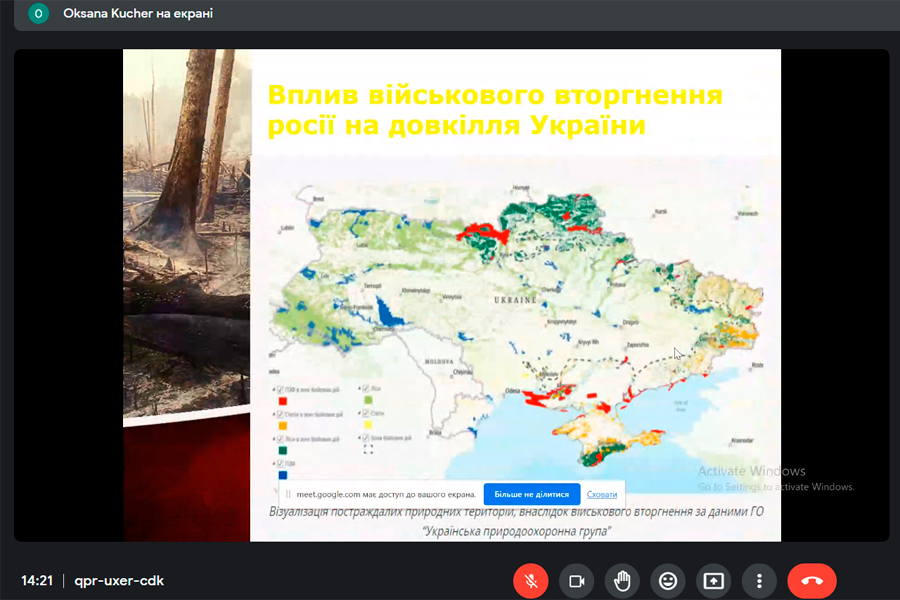Click the 'UKRAINE' label on the map
900x600 pixels.
[515, 300]
